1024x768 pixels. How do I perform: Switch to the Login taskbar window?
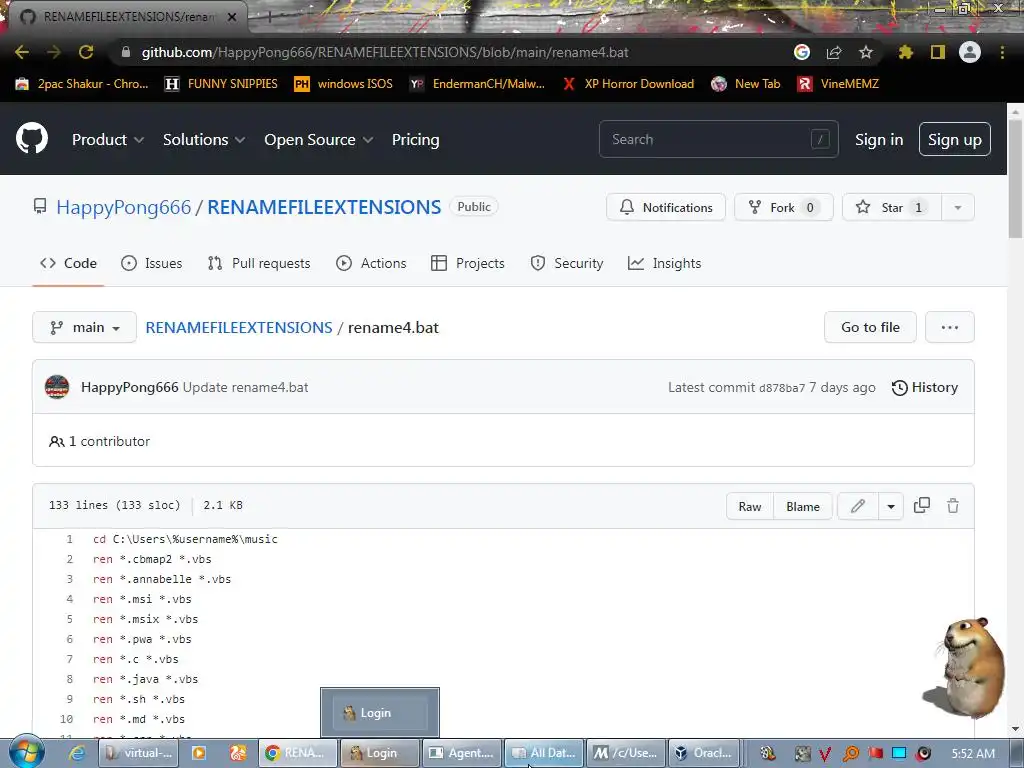pos(379,753)
